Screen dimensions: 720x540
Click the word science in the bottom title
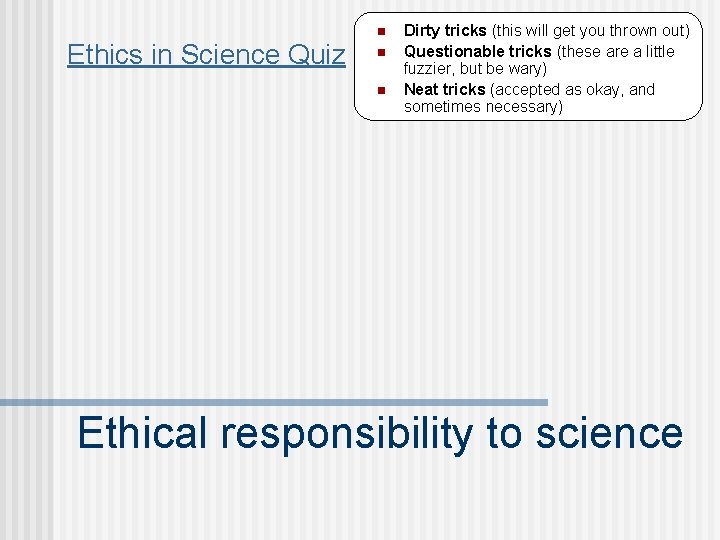pos(610,433)
